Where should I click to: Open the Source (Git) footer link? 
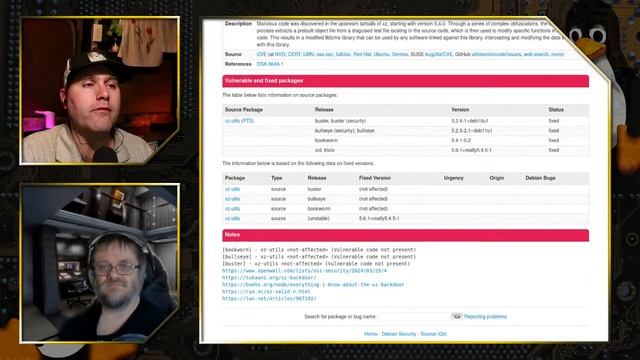pyautogui.click(x=433, y=334)
